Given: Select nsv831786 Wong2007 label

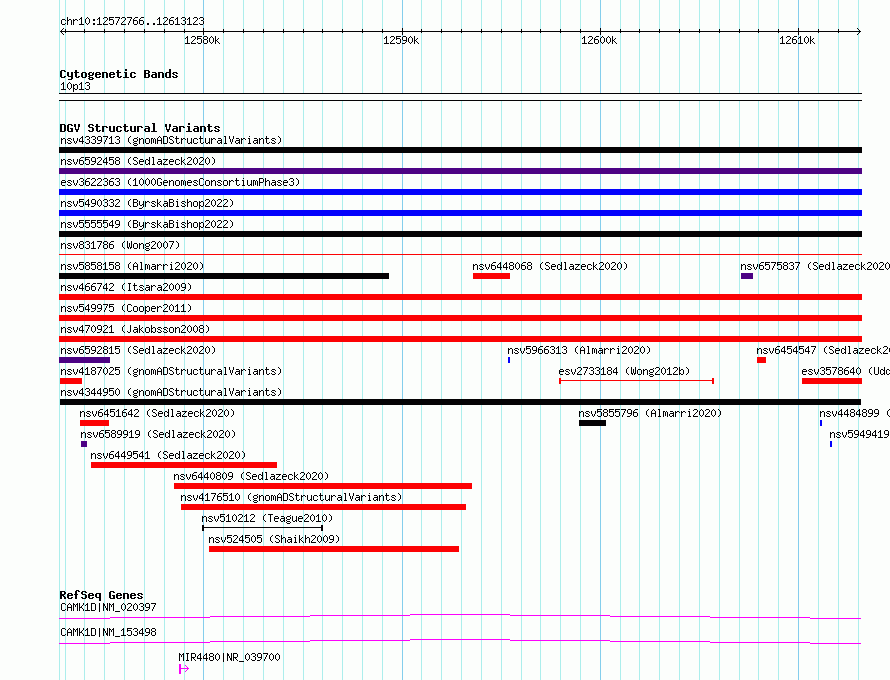Looking at the screenshot, I should [x=120, y=245].
